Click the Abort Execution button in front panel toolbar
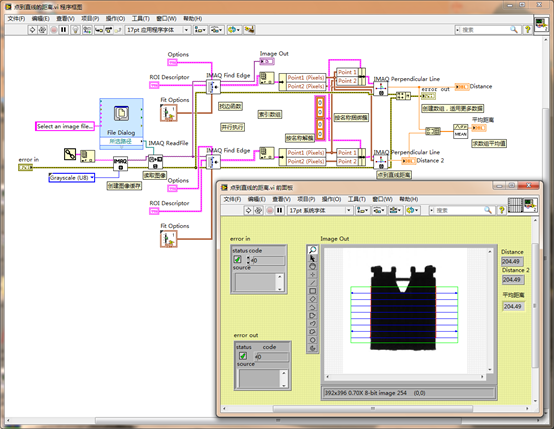Image resolution: width=554 pixels, height=429 pixels. 270,210
